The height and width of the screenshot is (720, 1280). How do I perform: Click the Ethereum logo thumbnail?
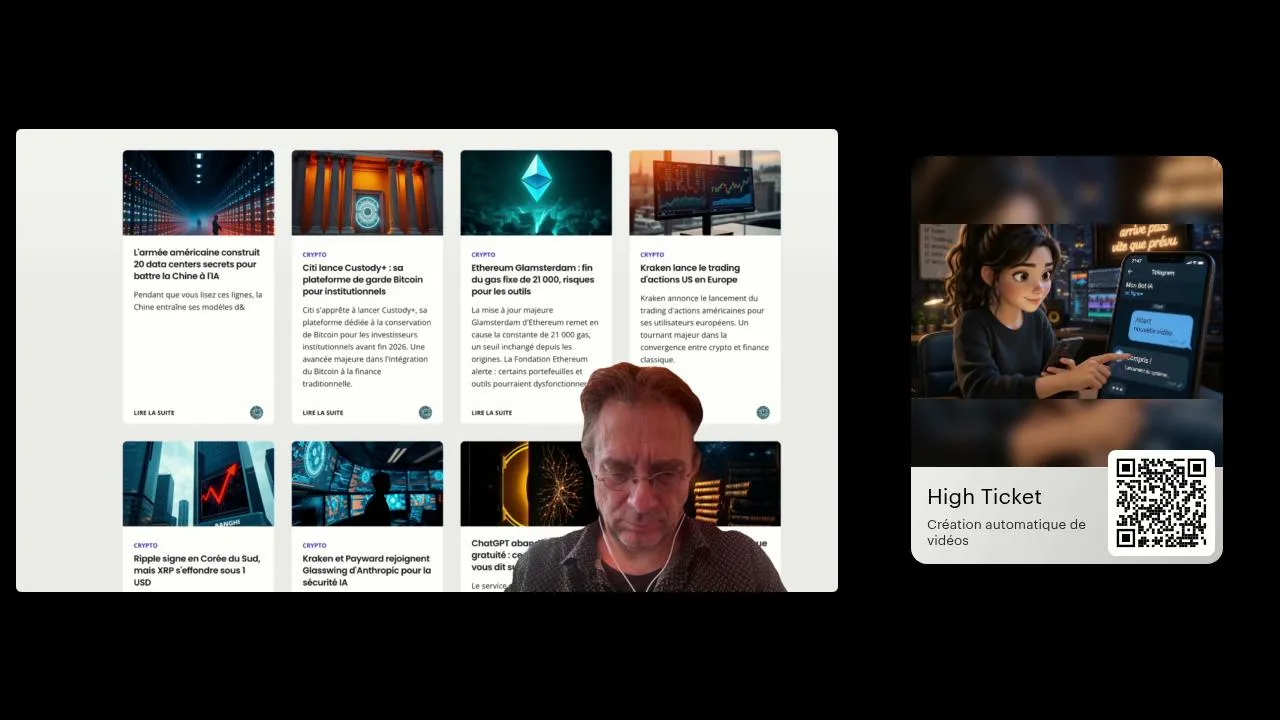tap(536, 193)
